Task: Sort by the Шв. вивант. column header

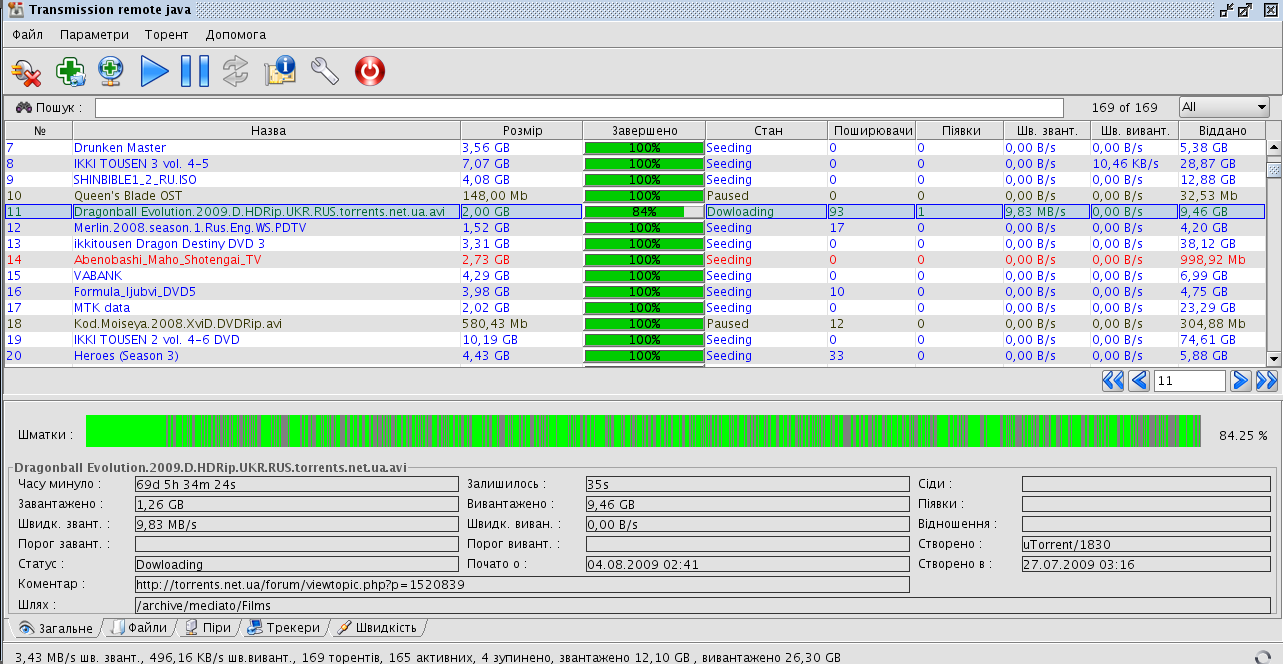Action: click(1135, 131)
